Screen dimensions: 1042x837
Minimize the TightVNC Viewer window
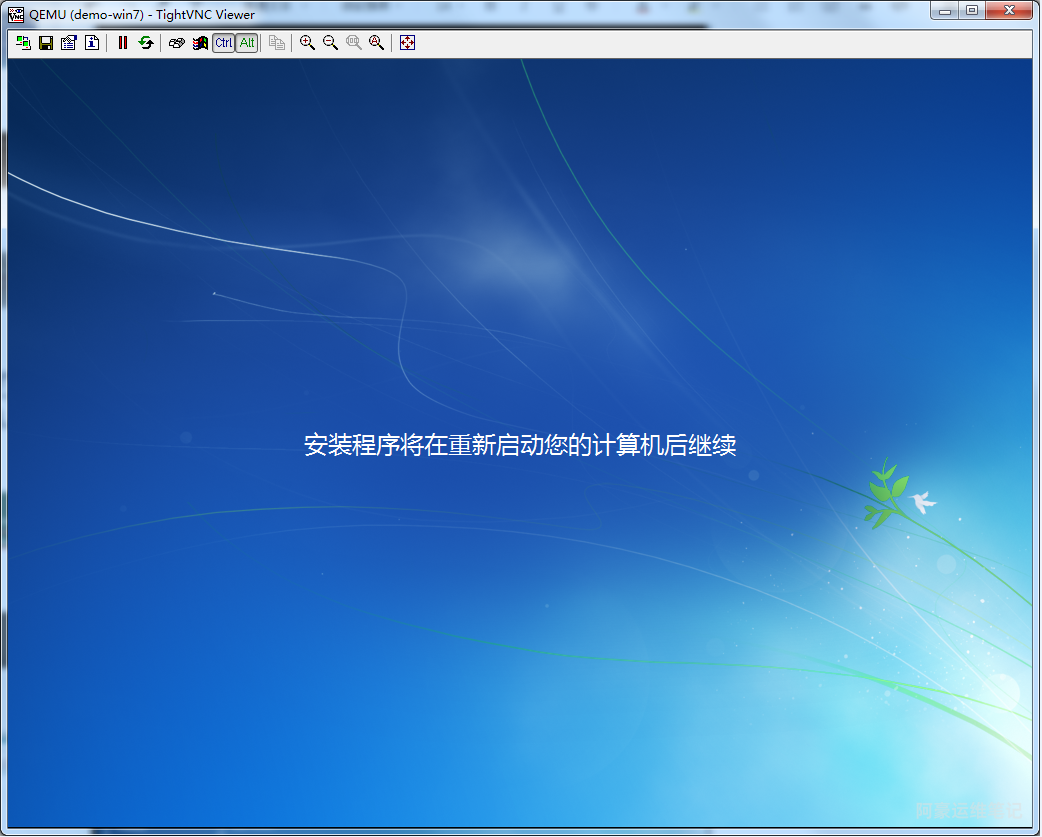click(946, 11)
